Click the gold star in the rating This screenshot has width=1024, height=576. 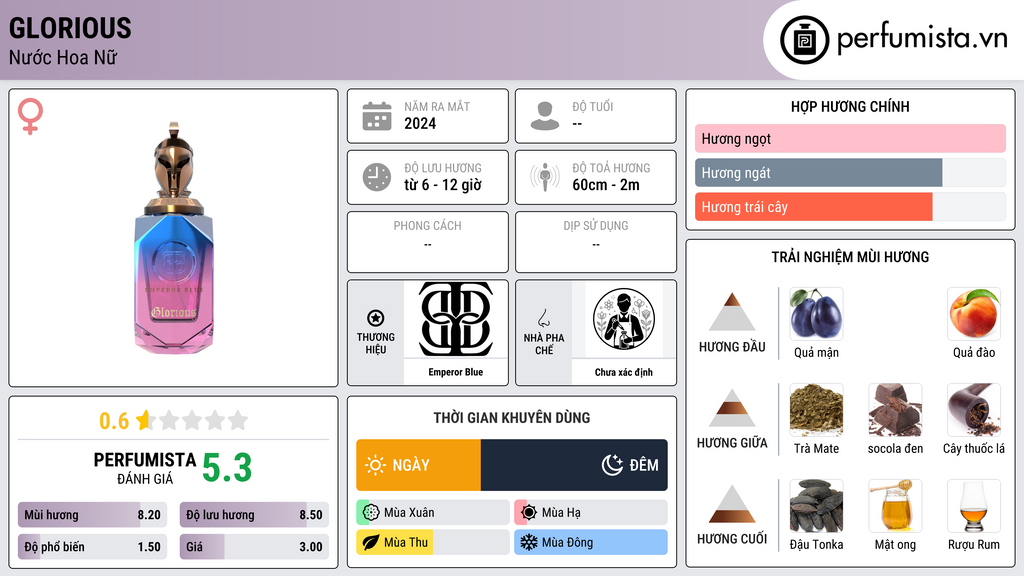tap(144, 420)
